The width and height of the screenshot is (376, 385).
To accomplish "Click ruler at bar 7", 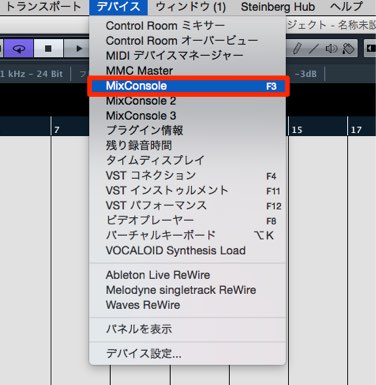I will 57,130.
